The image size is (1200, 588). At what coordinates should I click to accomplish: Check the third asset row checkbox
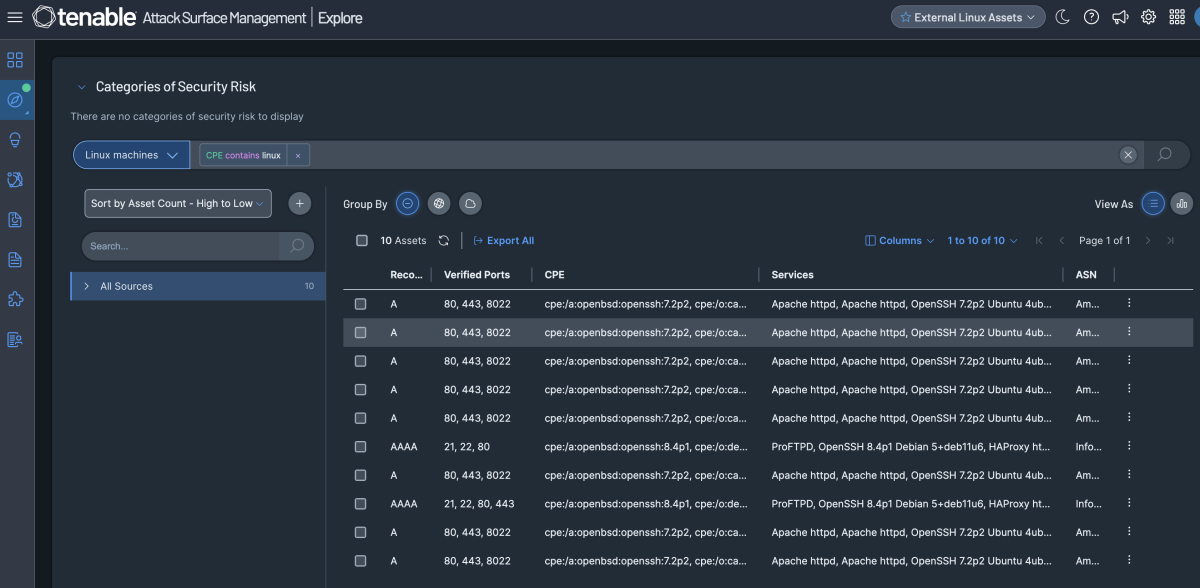pos(361,361)
